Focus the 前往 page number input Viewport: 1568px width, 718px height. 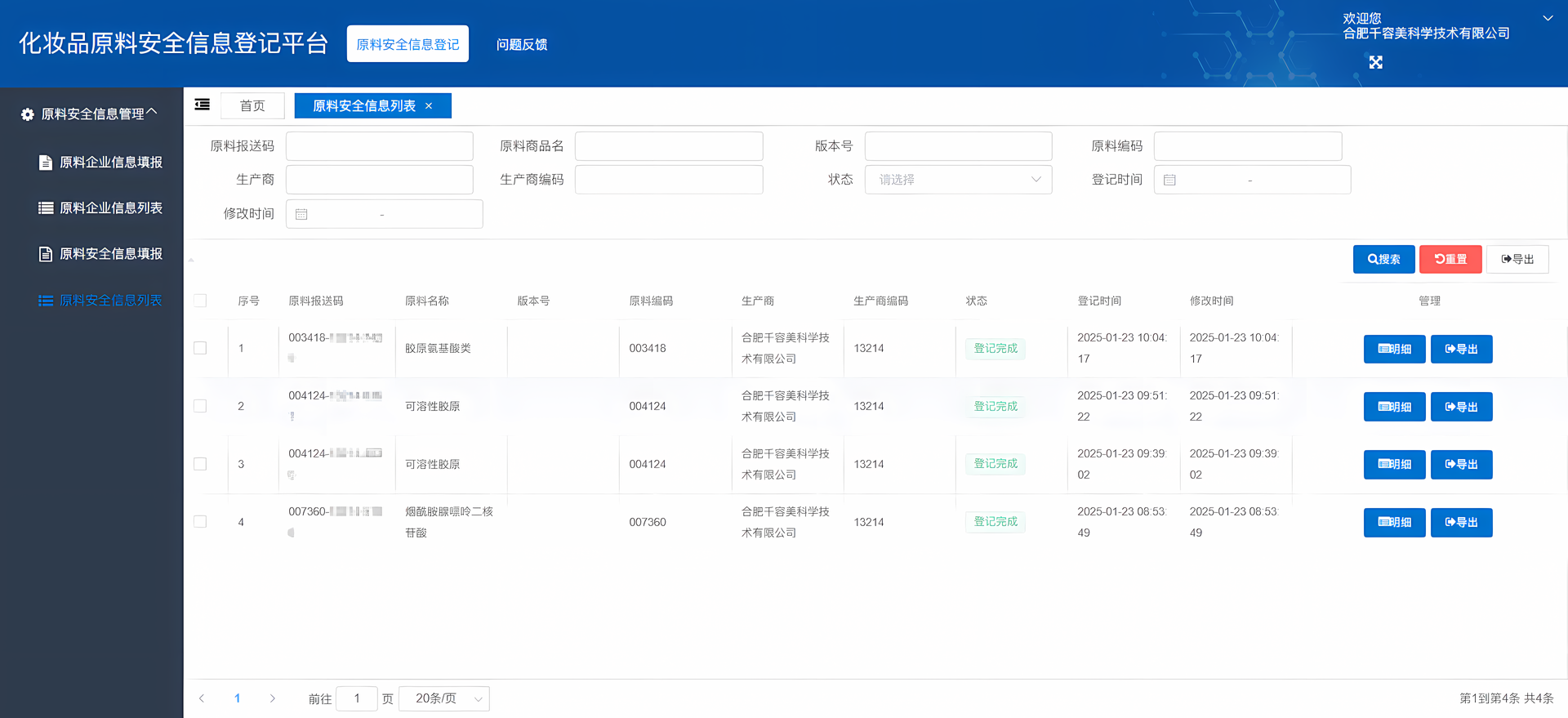pos(357,698)
